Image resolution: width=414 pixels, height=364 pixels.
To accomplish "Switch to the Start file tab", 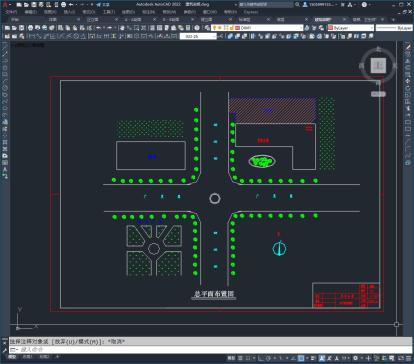I will (15, 20).
